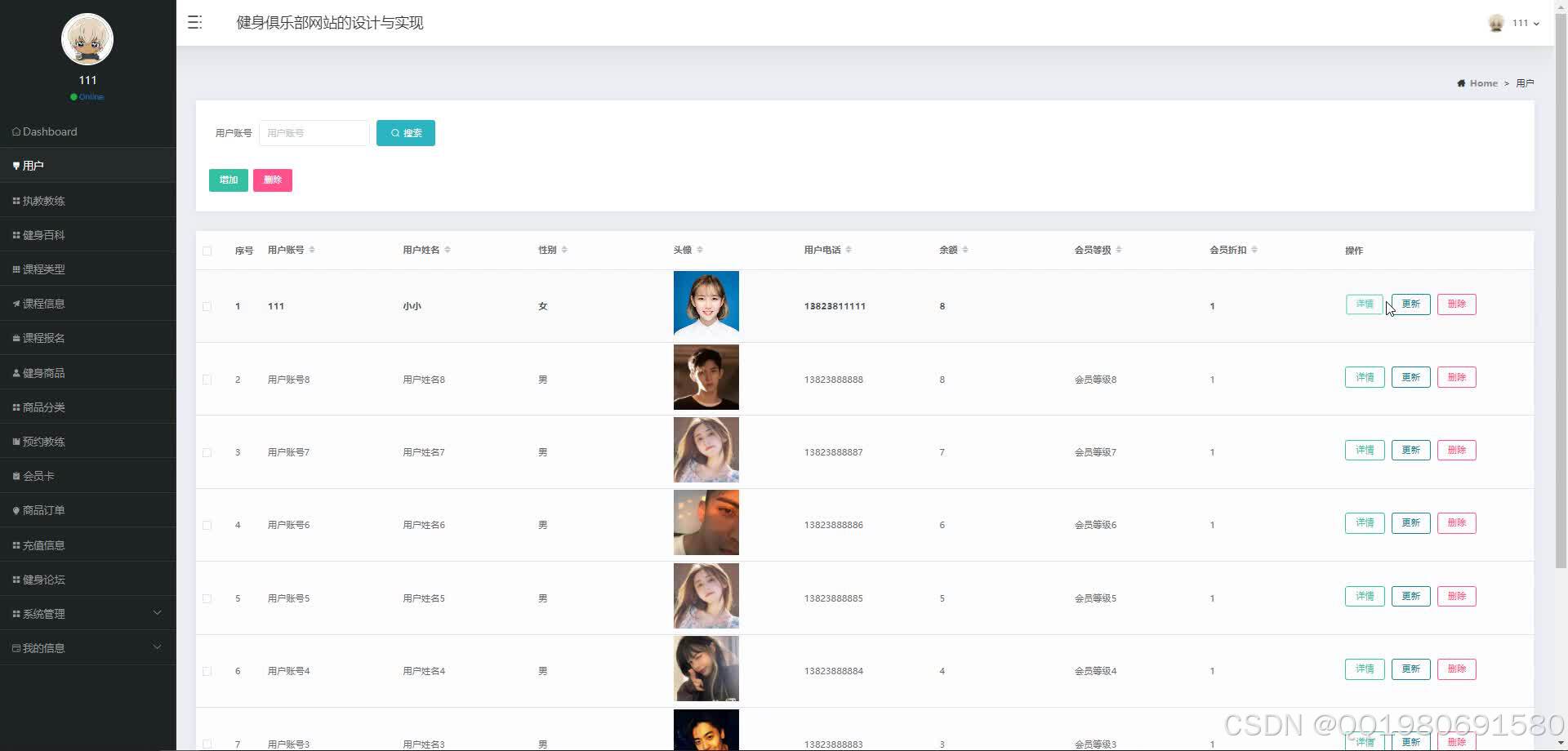Sort by 会员折扣 column sort icon
This screenshot has height=751, width=1568.
pos(1254,250)
